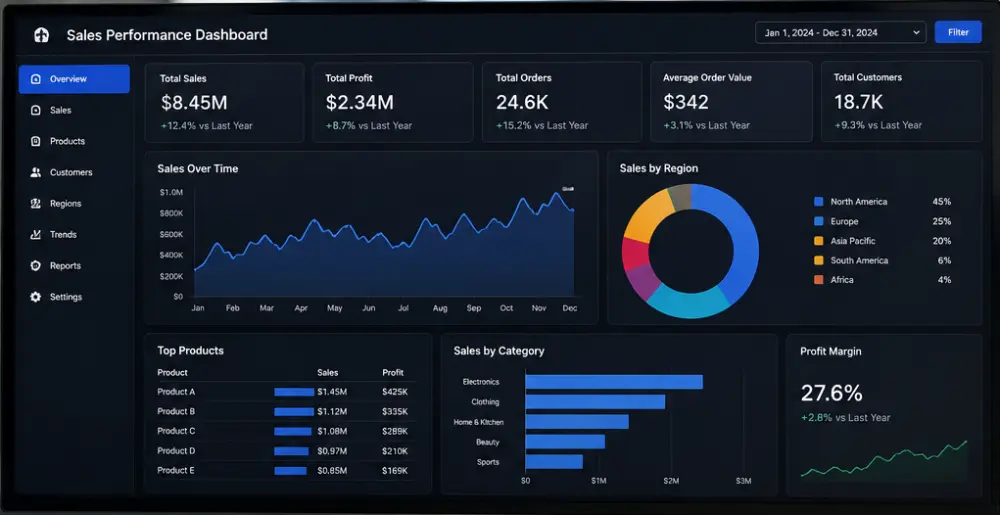Click the 25% Europe value
1000x515 pixels.
[x=941, y=222]
